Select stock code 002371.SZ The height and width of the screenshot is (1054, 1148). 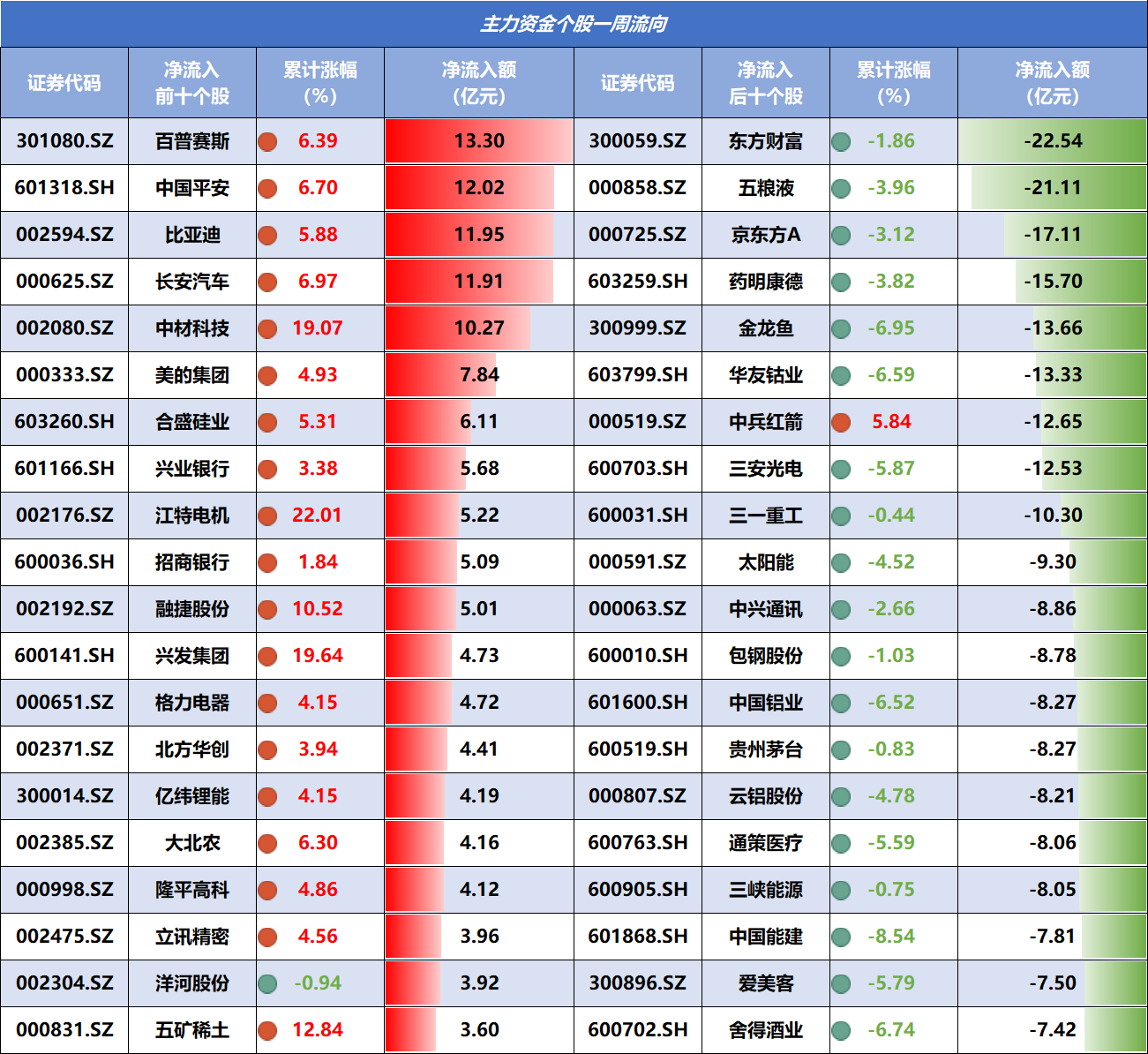pos(64,749)
